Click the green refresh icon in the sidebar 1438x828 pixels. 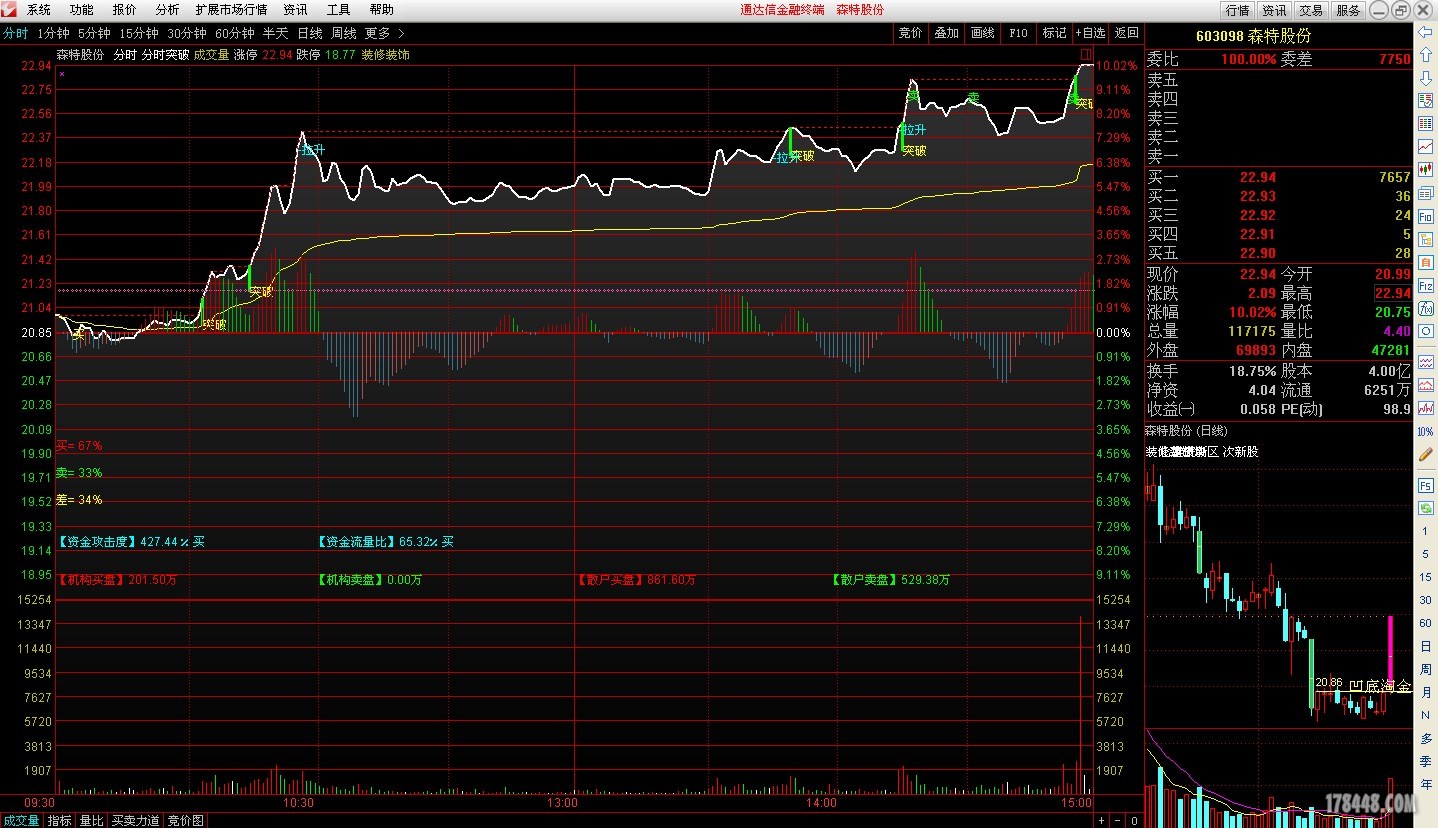(x=1425, y=508)
